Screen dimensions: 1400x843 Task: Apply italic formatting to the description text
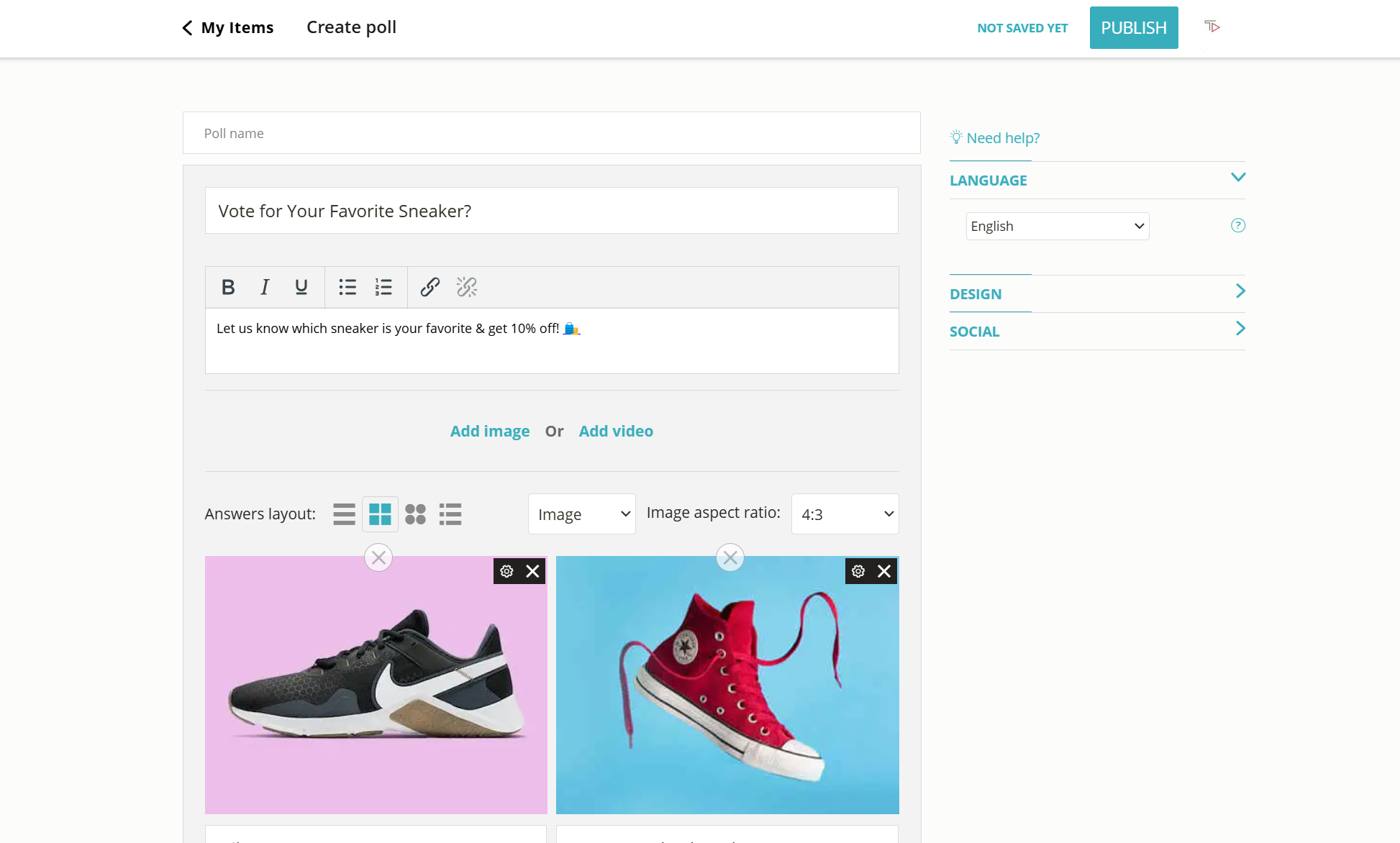[264, 287]
